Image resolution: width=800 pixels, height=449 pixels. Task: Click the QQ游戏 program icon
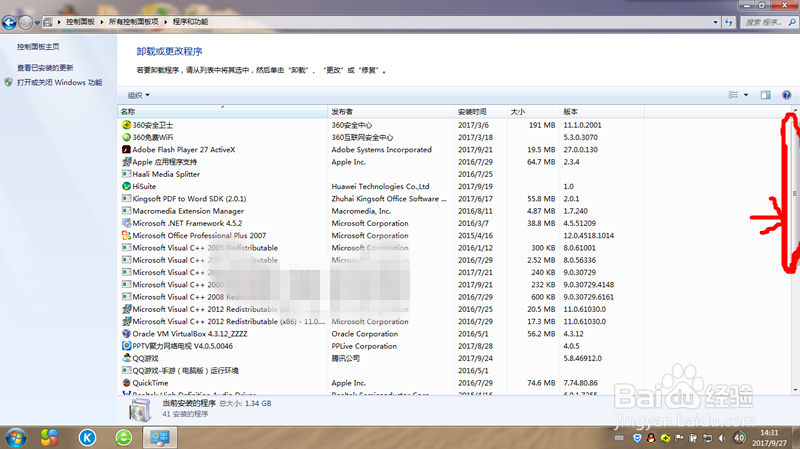pyautogui.click(x=127, y=358)
